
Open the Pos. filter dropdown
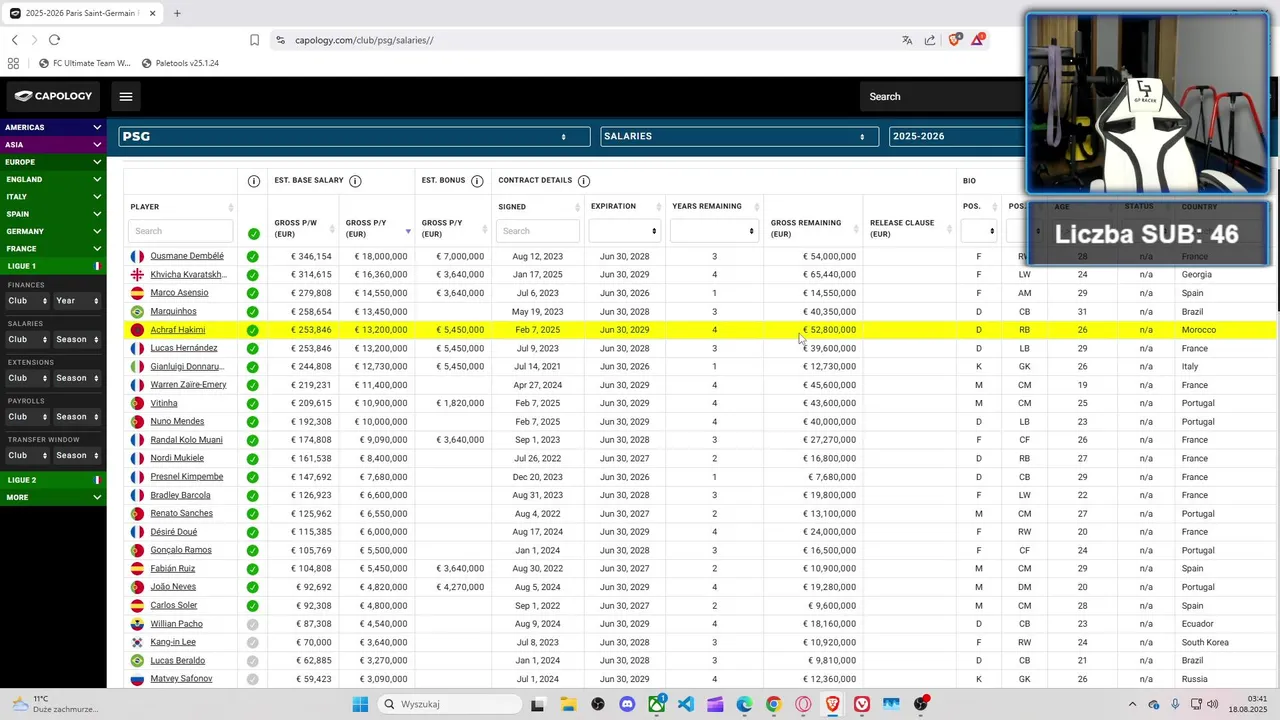(x=978, y=231)
